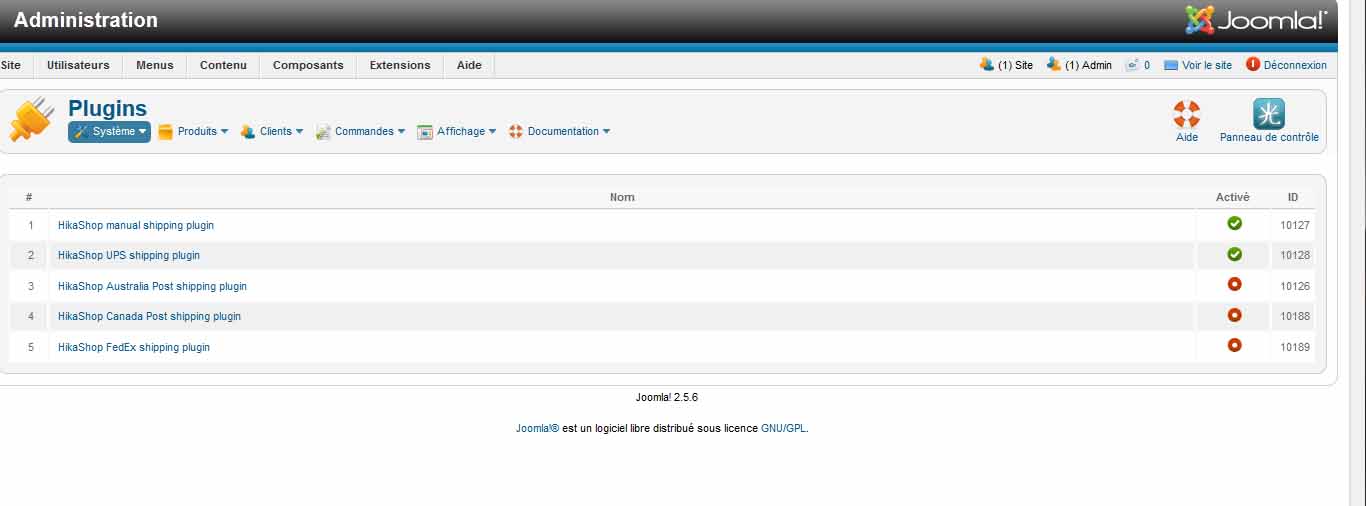This screenshot has height=506, width=1366.
Task: Click the Plugins plug icon
Action: [32, 119]
